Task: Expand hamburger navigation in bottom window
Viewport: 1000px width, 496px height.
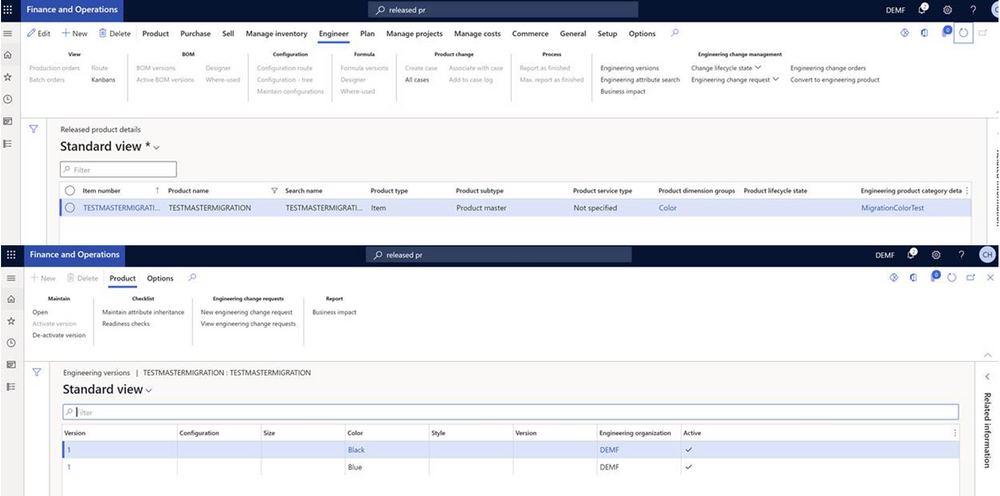Action: point(11,278)
